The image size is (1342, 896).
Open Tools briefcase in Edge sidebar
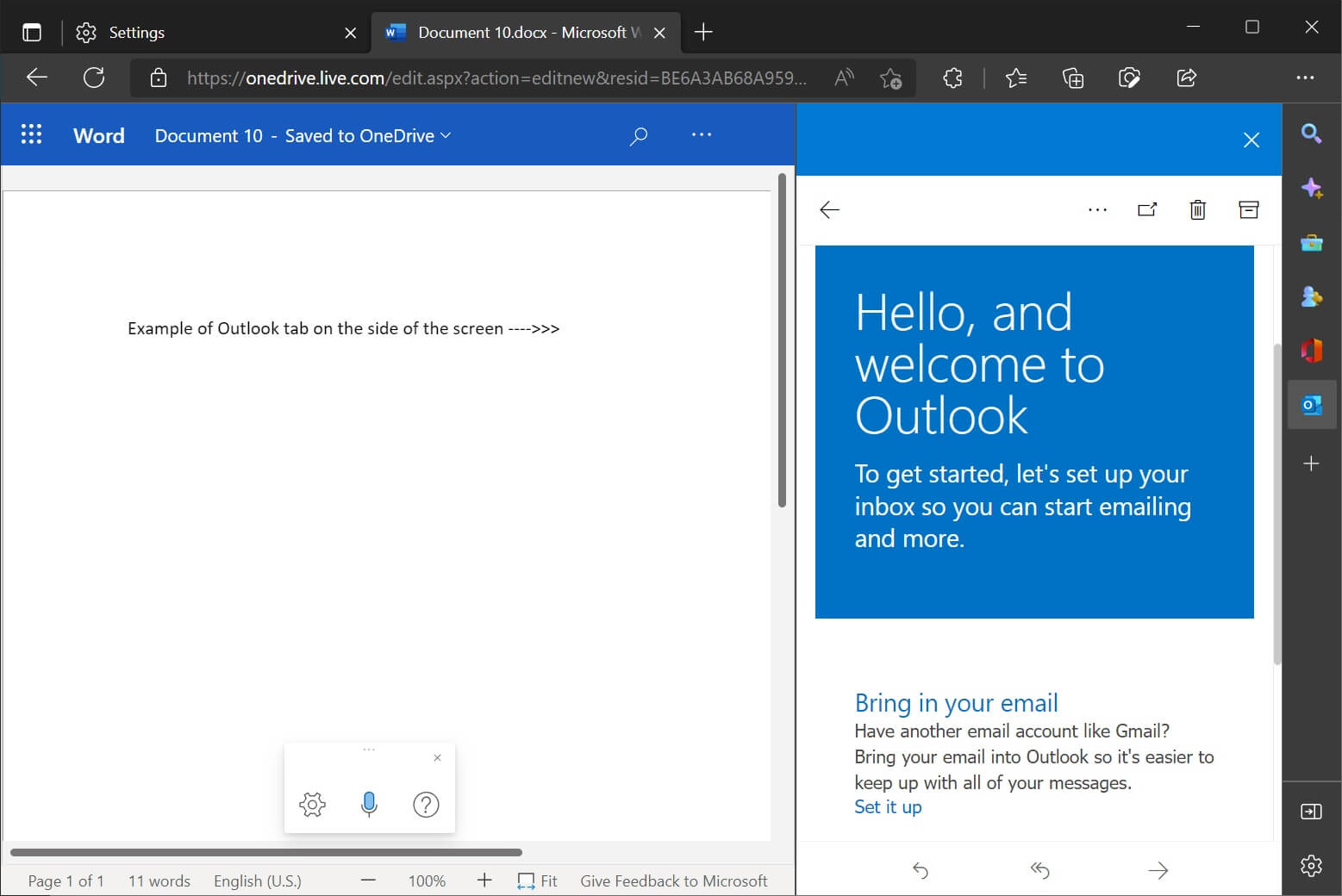pyautogui.click(x=1311, y=243)
